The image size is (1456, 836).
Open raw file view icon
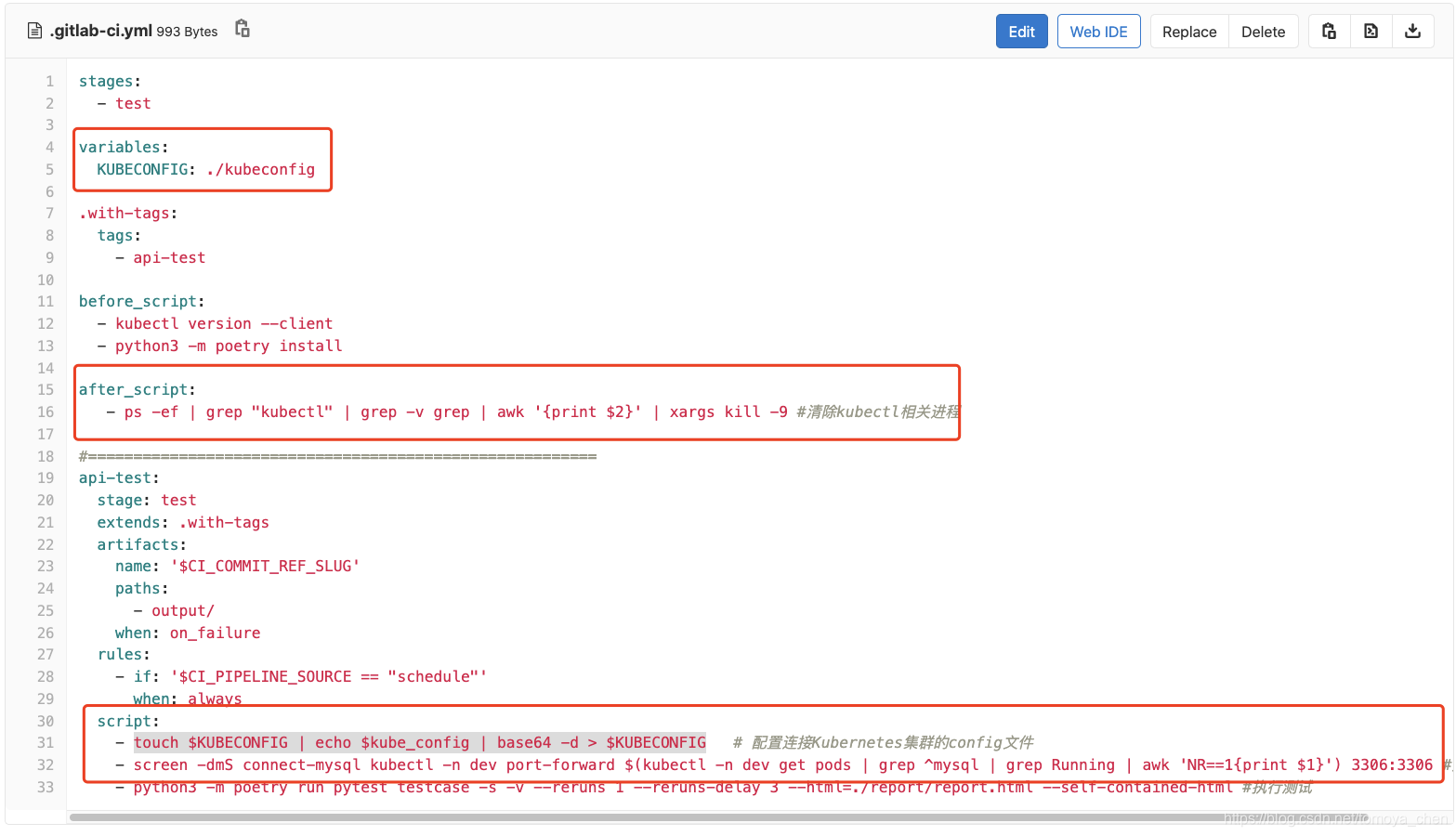(x=1371, y=31)
